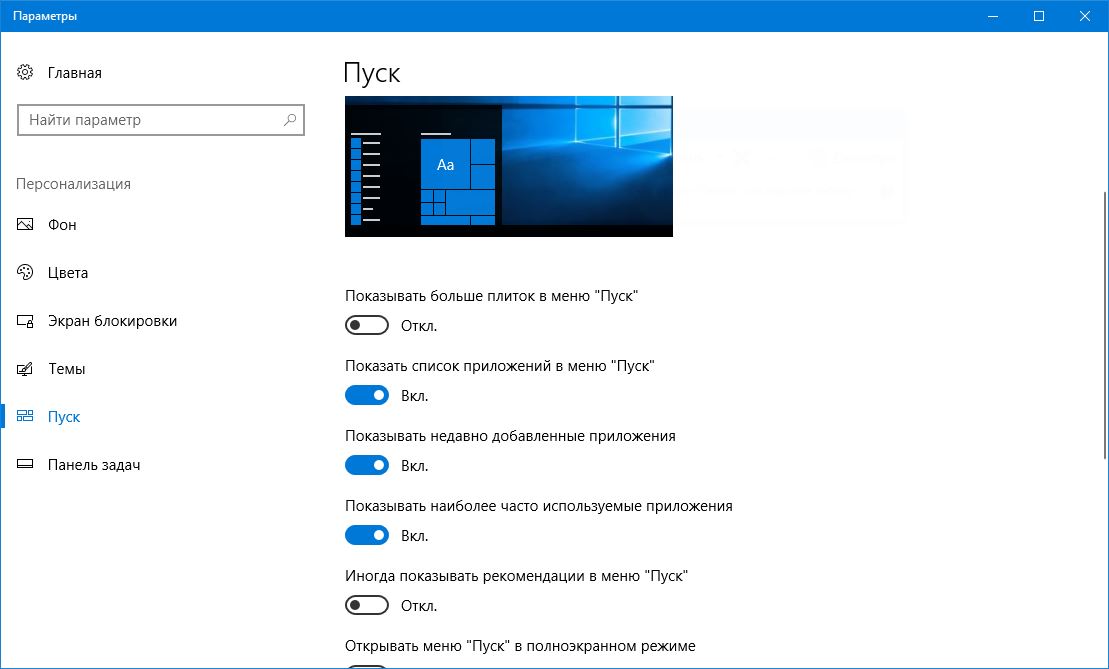Switch off наиболее часто используемые приложения

(x=367, y=535)
